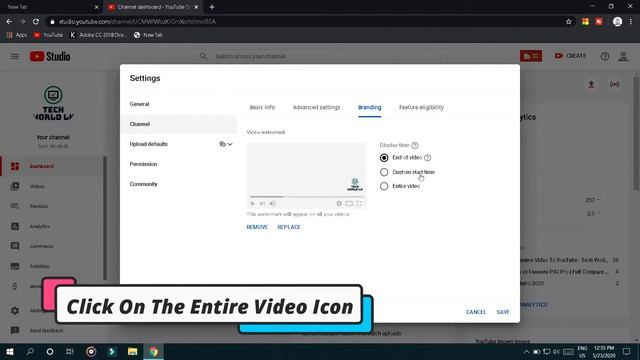Open Windows taskbar search

(30, 351)
